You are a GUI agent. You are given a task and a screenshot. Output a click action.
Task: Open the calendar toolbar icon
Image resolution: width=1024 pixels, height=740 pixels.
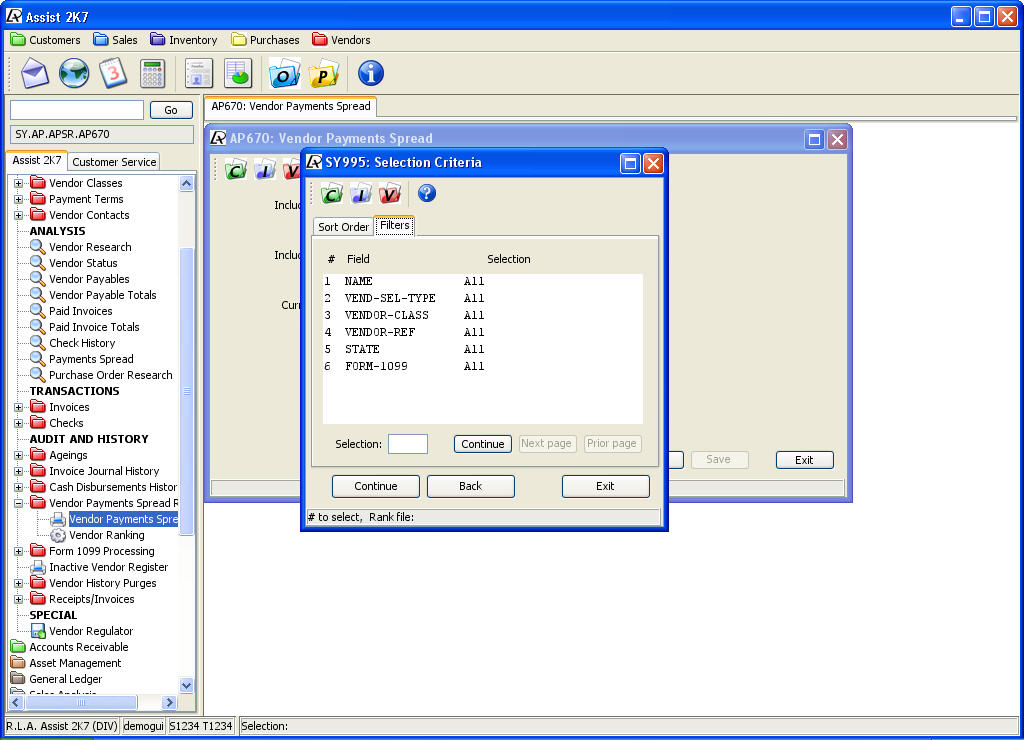pos(113,73)
